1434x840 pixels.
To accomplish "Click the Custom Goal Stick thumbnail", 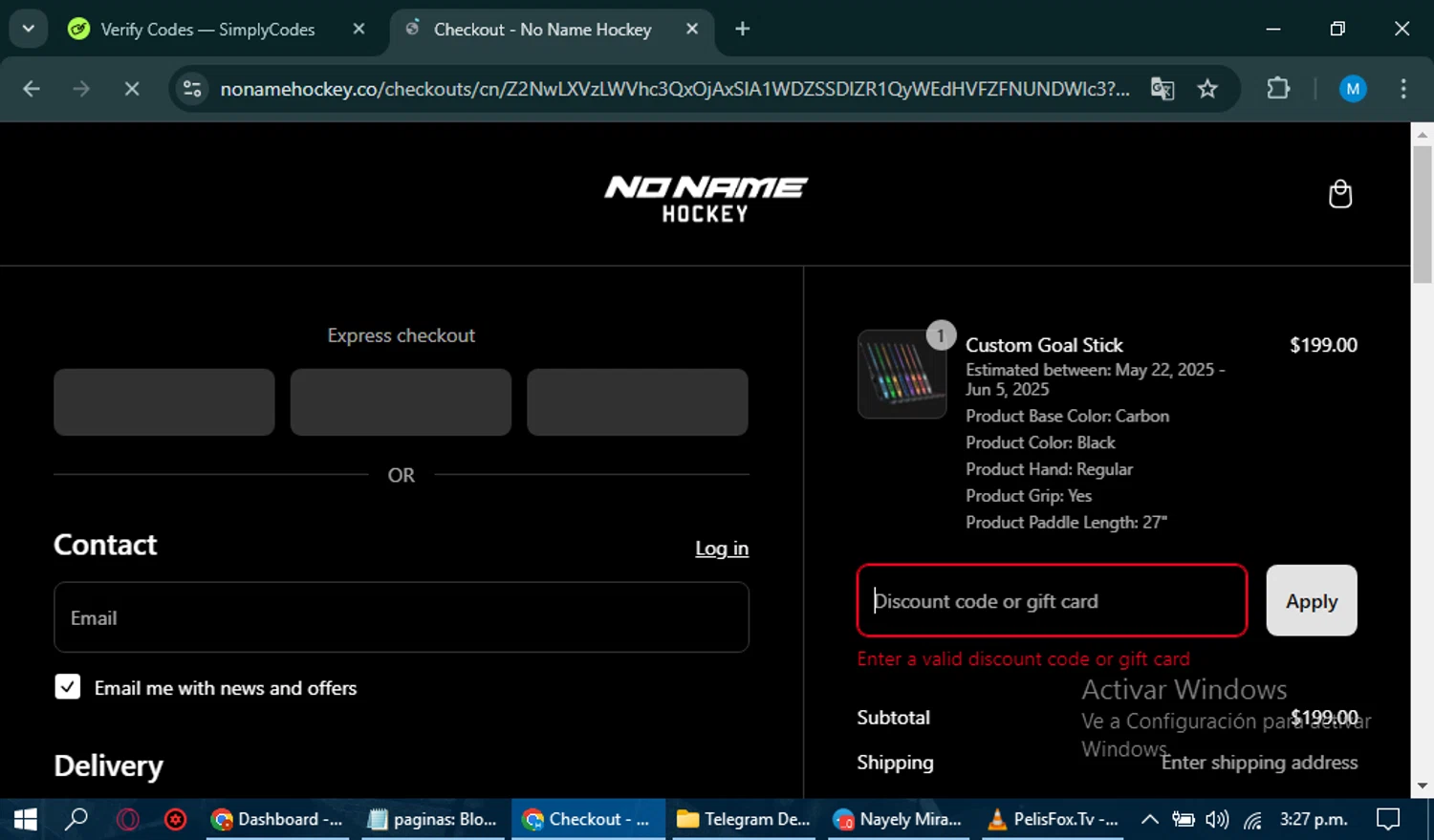I will pyautogui.click(x=902, y=375).
